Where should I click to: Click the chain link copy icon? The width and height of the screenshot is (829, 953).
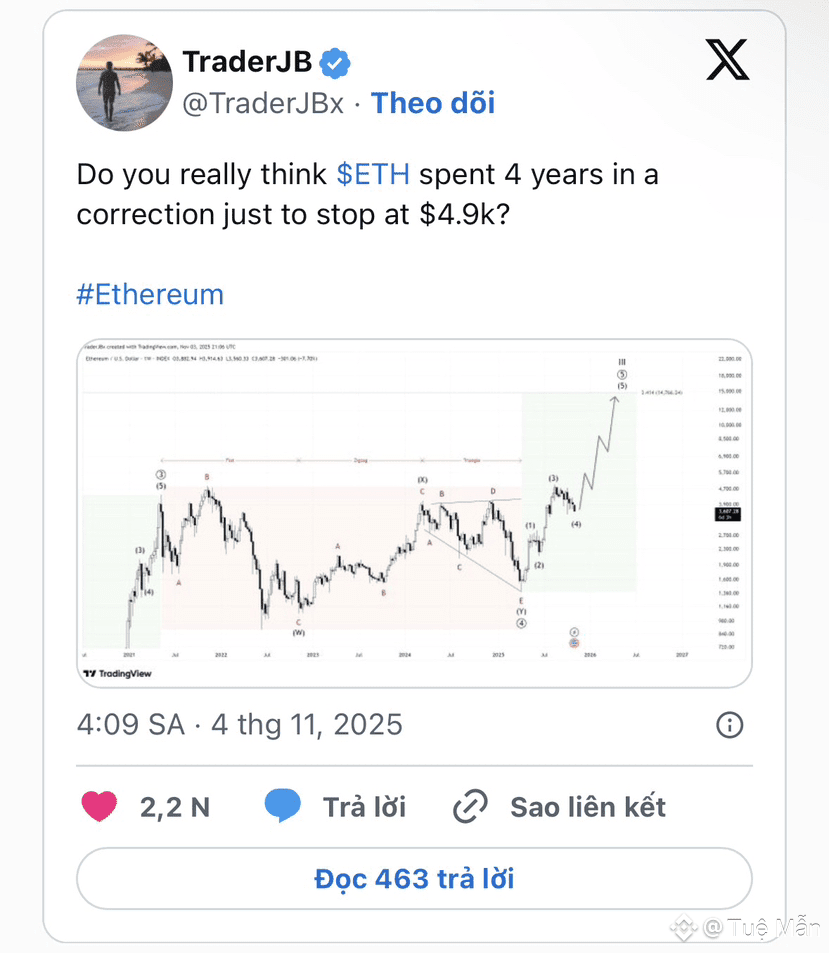coord(470,806)
